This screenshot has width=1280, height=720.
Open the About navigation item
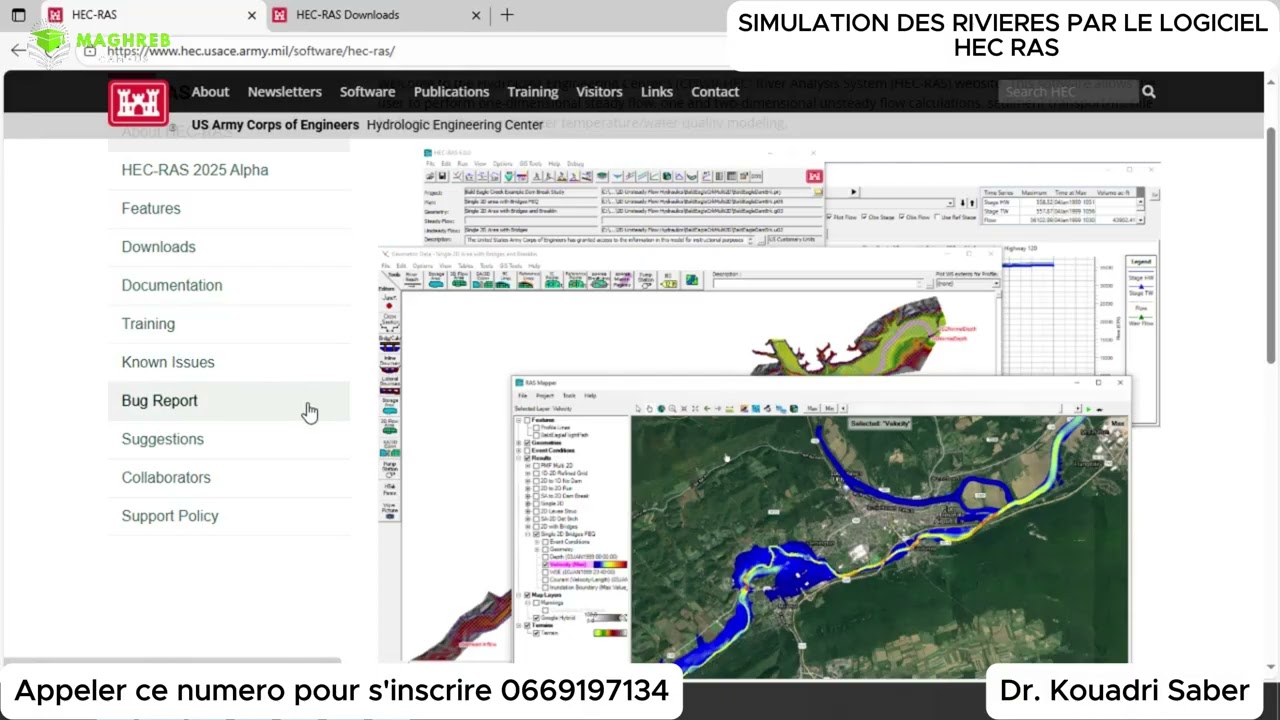pos(210,92)
